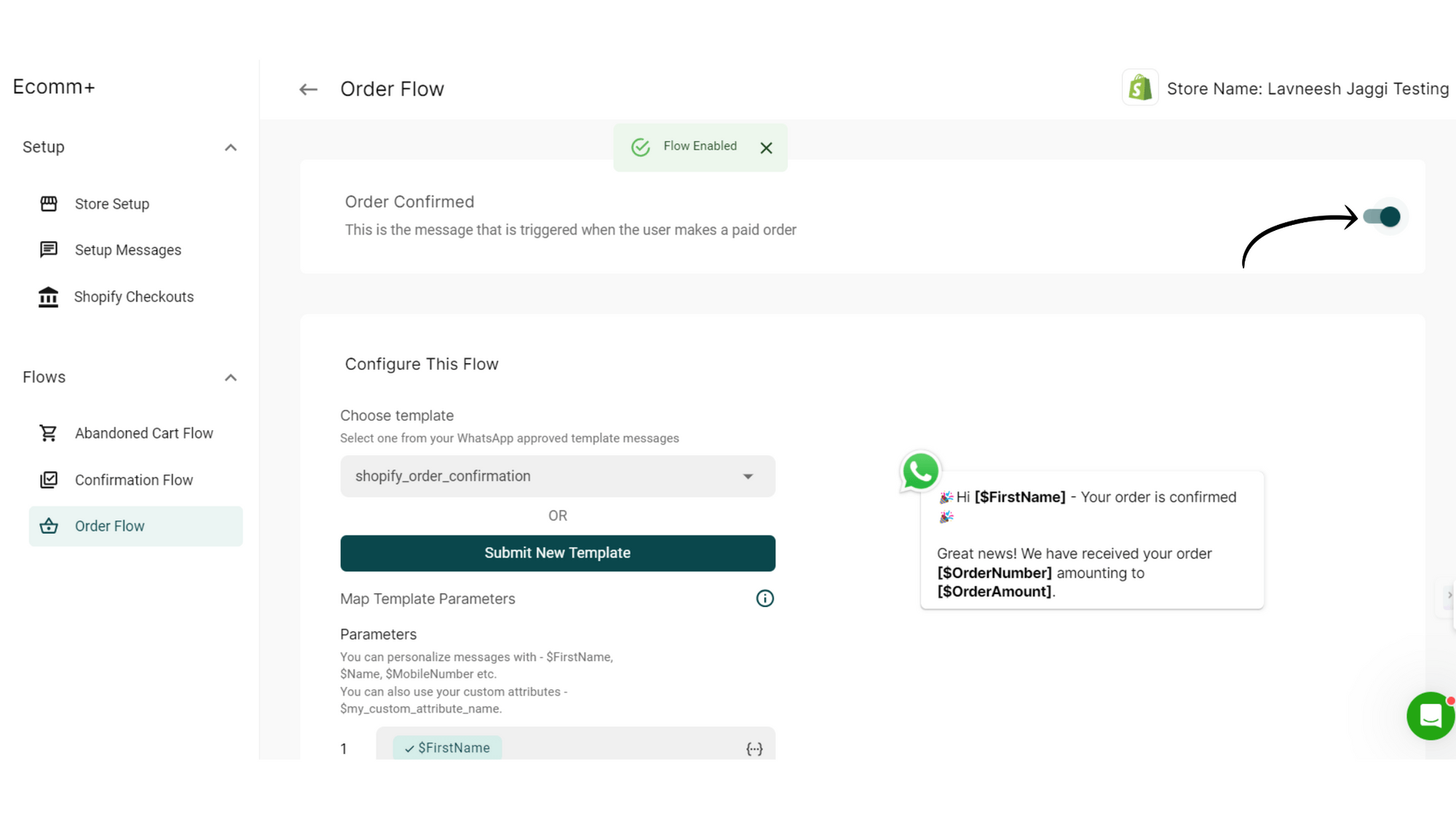The width and height of the screenshot is (1456, 819).
Task: Click the checkmark on the $FirstName parameter chip
Action: 408,748
